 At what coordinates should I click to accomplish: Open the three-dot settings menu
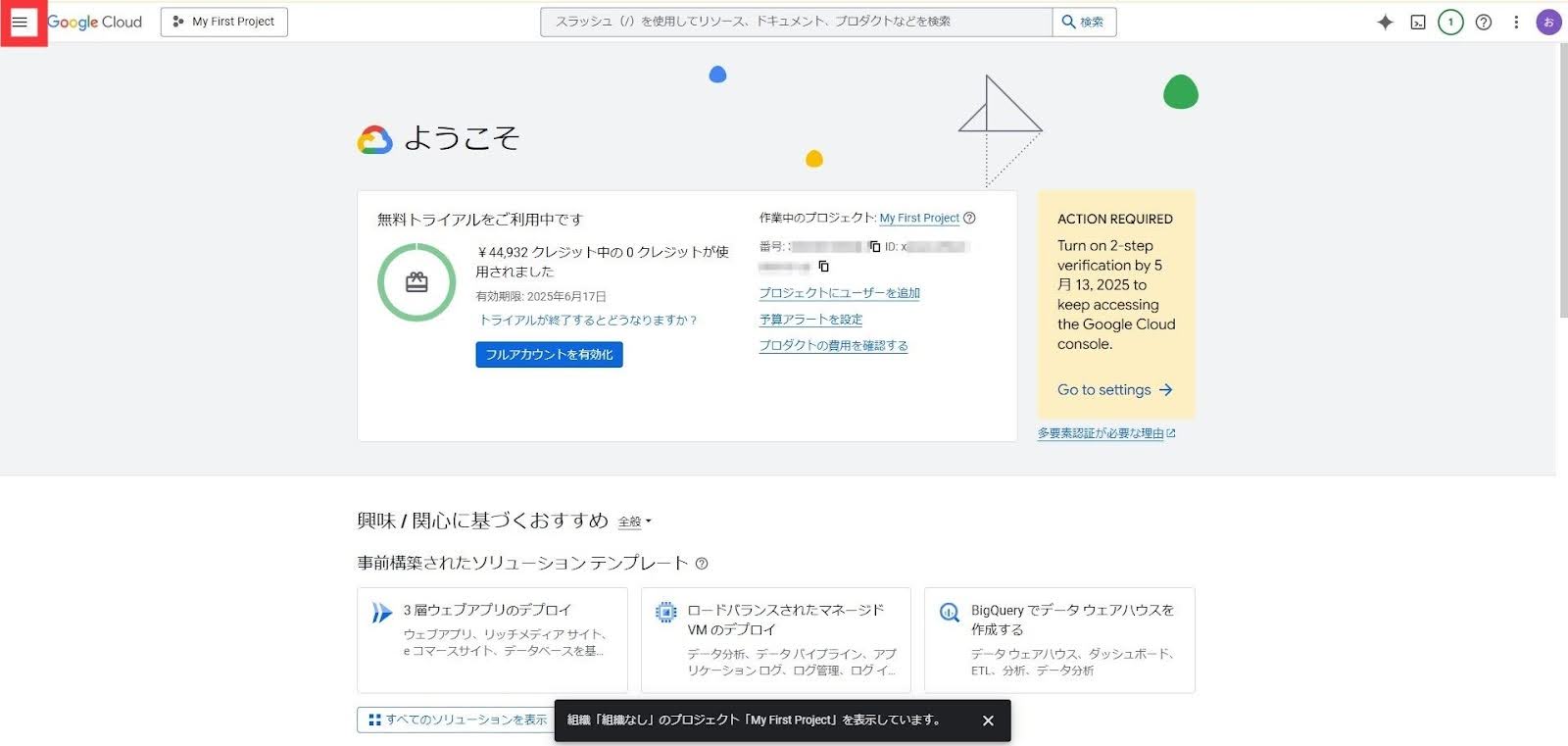coord(1516,22)
